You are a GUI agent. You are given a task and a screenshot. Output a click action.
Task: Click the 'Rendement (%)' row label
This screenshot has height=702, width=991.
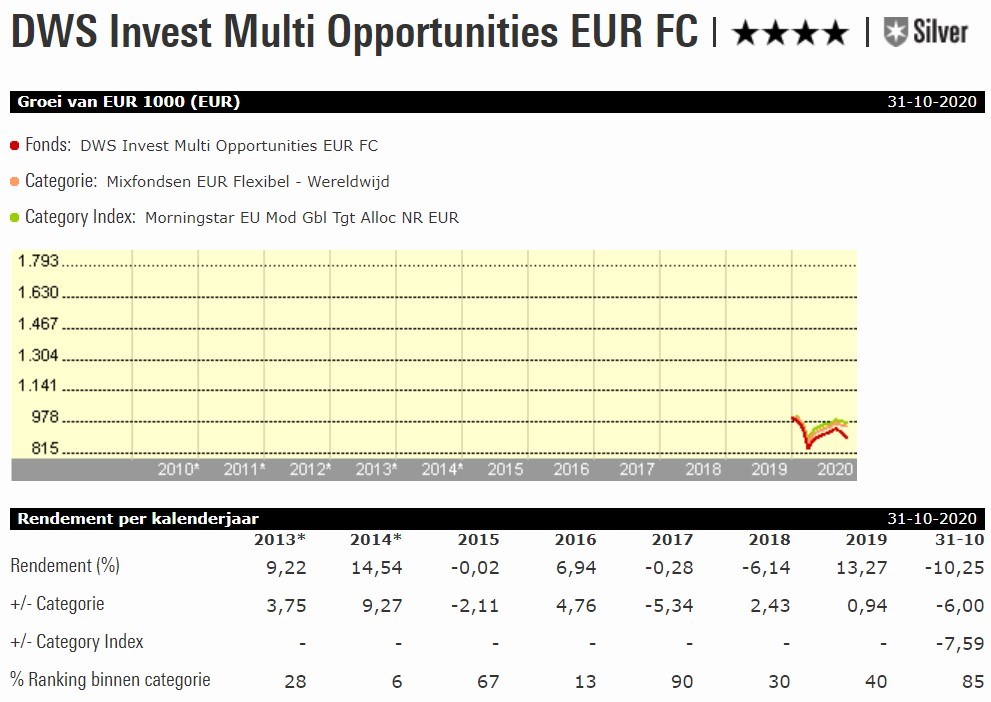click(65, 566)
